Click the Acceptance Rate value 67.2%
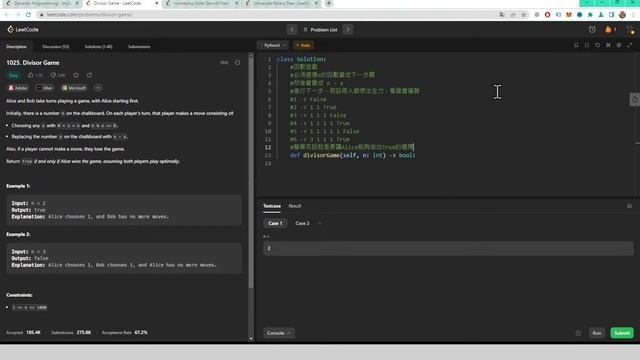Image resolution: width=640 pixels, height=360 pixels. coord(141,332)
